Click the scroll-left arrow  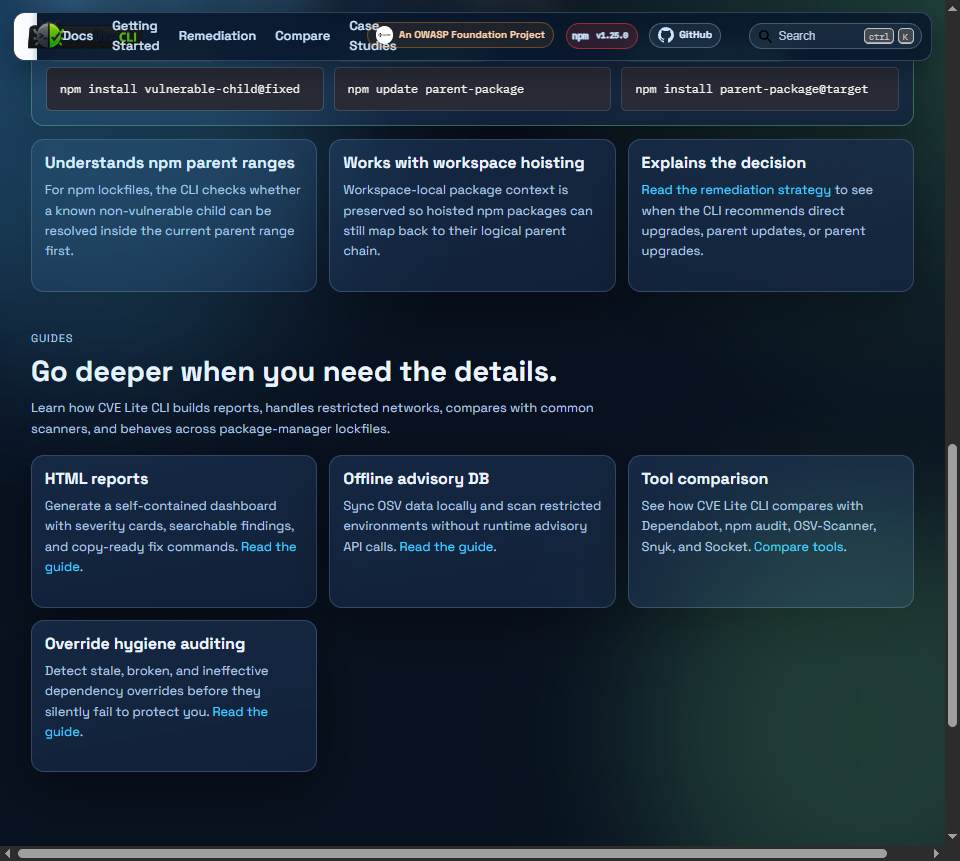pos(7,854)
